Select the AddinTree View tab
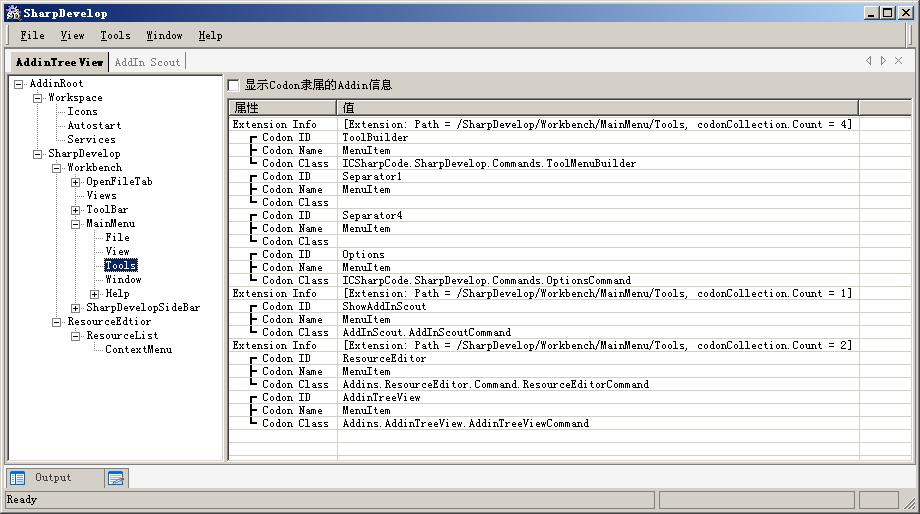This screenshot has width=920, height=514. click(x=59, y=62)
